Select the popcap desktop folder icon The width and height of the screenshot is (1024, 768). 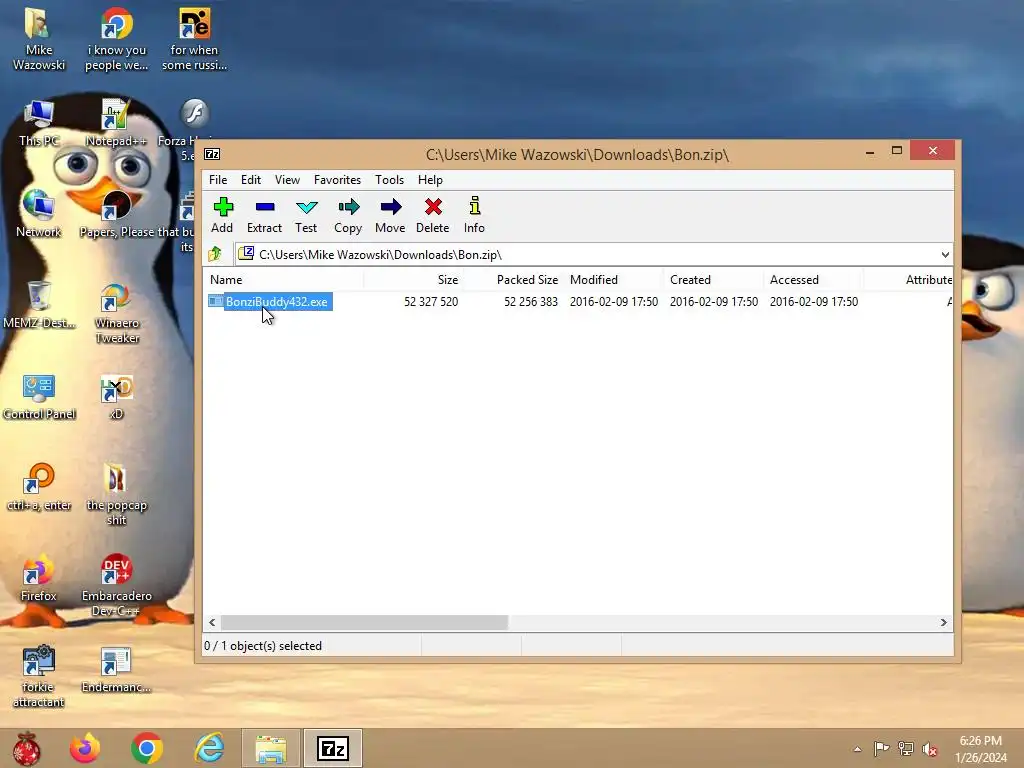point(117,495)
